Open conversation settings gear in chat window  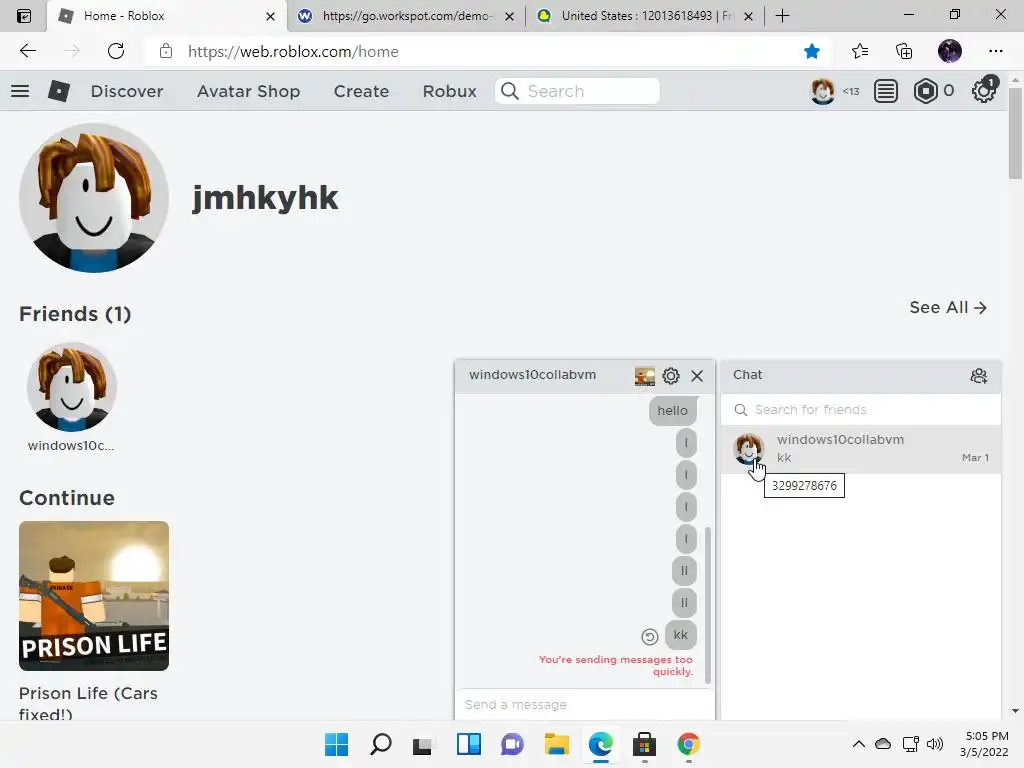[x=671, y=376]
